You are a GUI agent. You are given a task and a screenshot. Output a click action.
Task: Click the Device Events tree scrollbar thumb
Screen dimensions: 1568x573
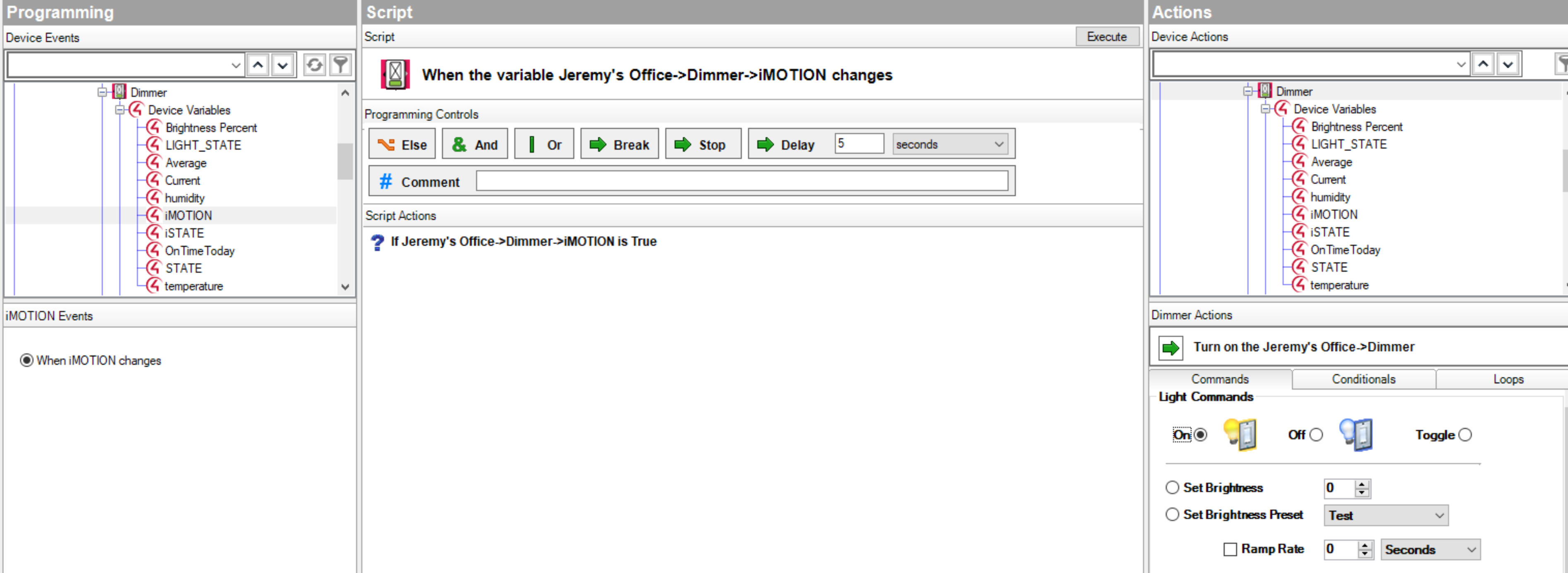pos(345,161)
